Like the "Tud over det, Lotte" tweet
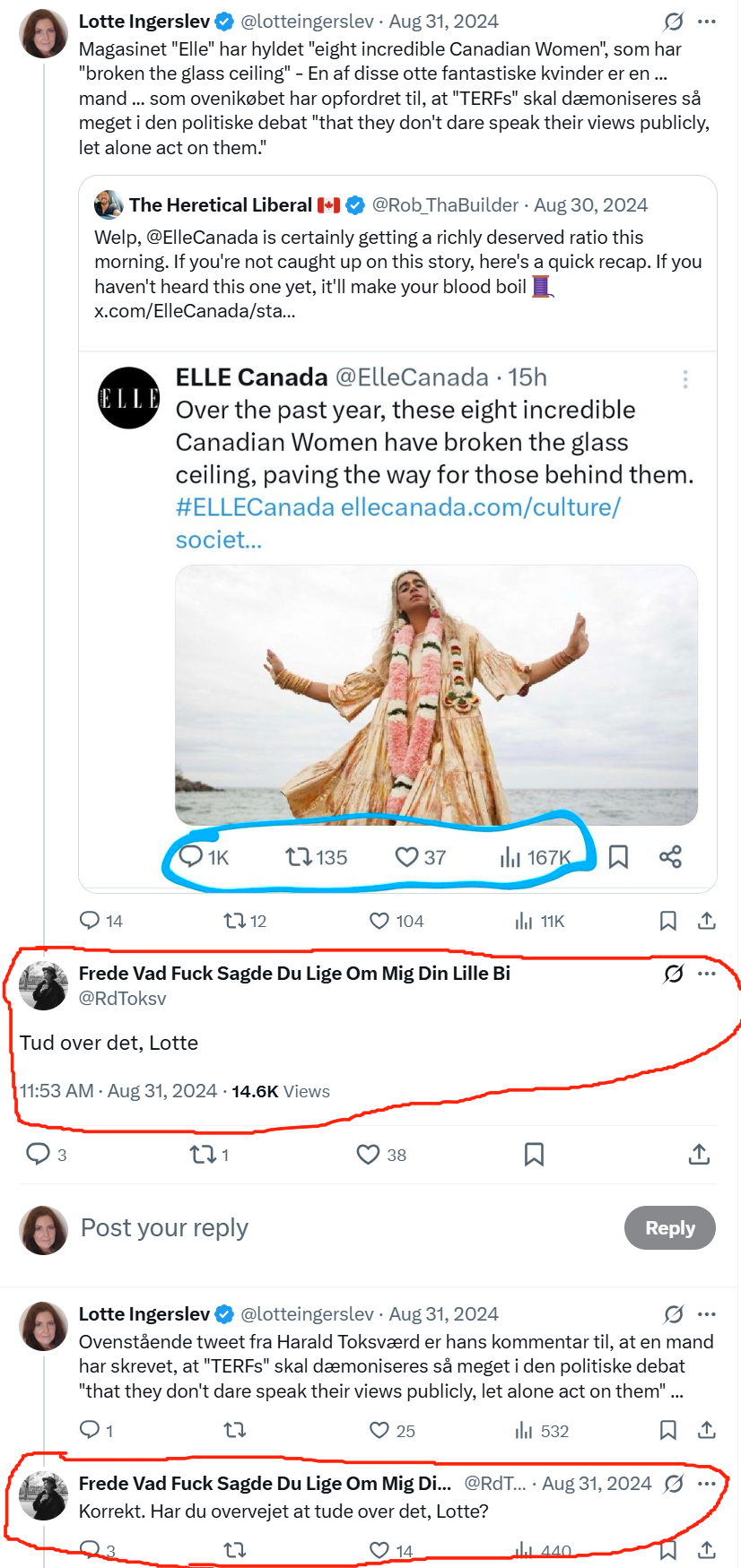Image resolution: width=741 pixels, height=1568 pixels. (368, 1155)
